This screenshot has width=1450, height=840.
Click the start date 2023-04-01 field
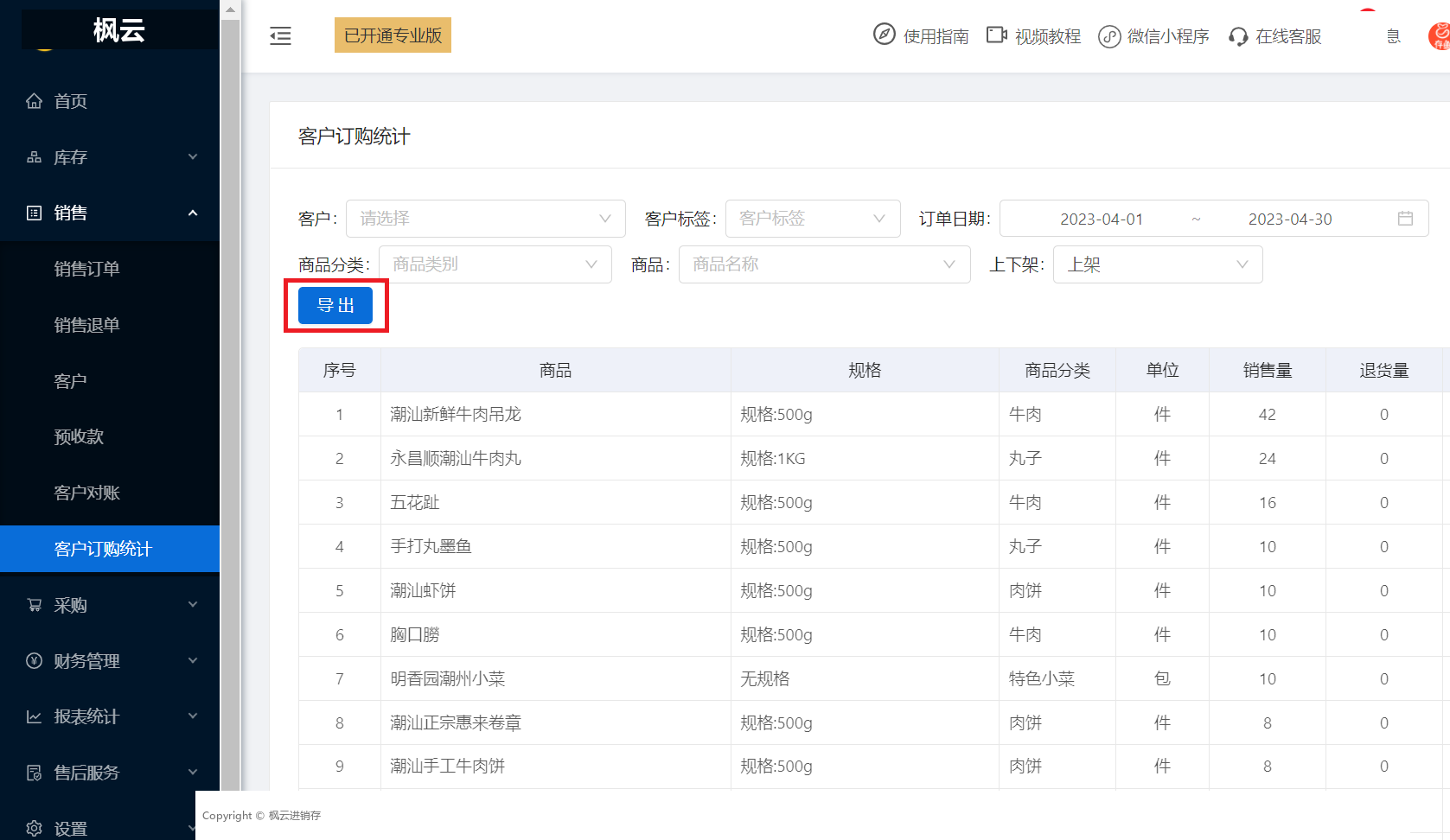(x=1102, y=219)
